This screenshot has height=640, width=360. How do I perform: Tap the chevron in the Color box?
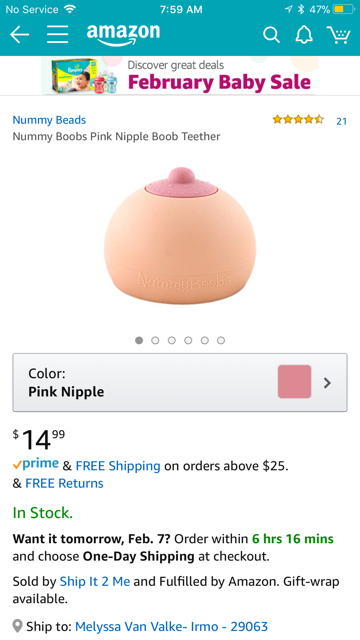pos(327,383)
